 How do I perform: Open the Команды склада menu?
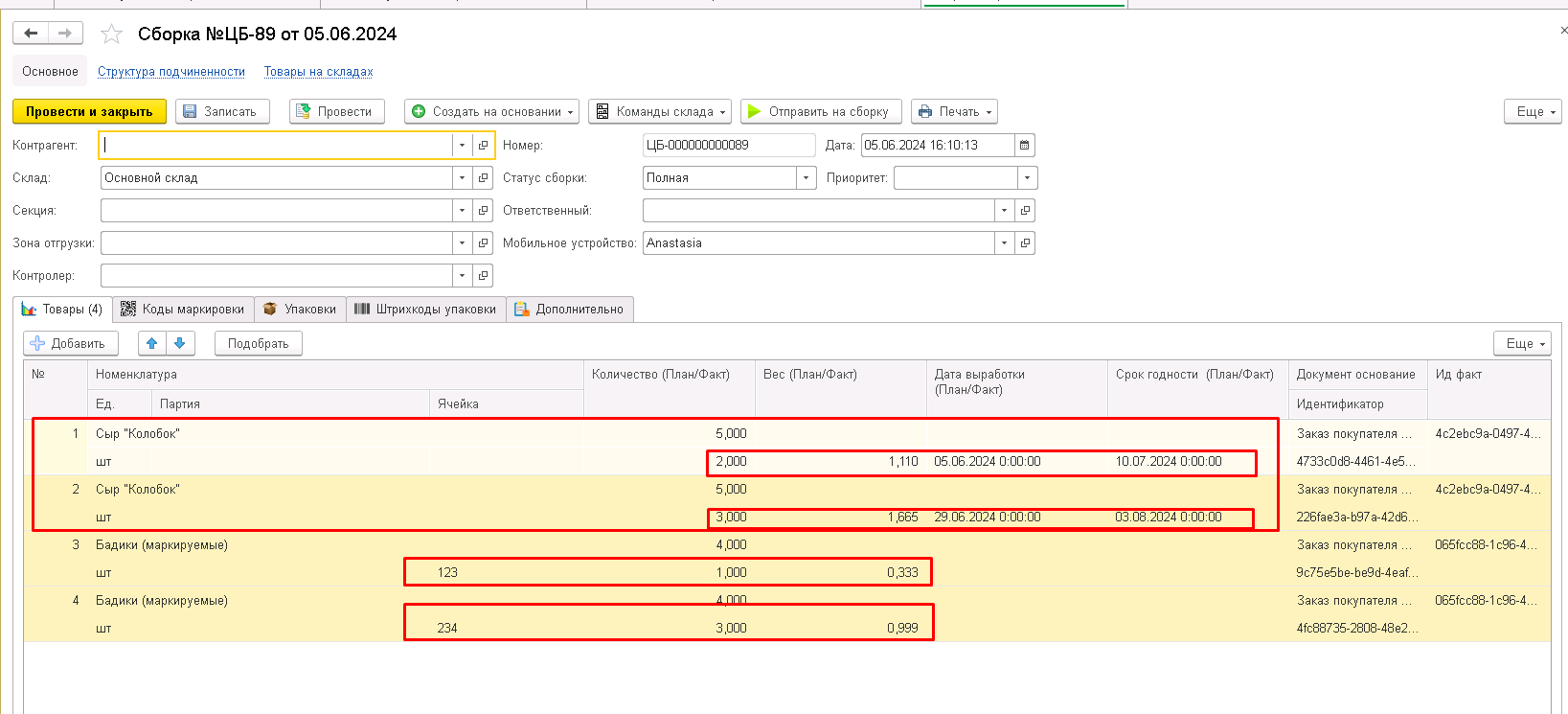(660, 112)
